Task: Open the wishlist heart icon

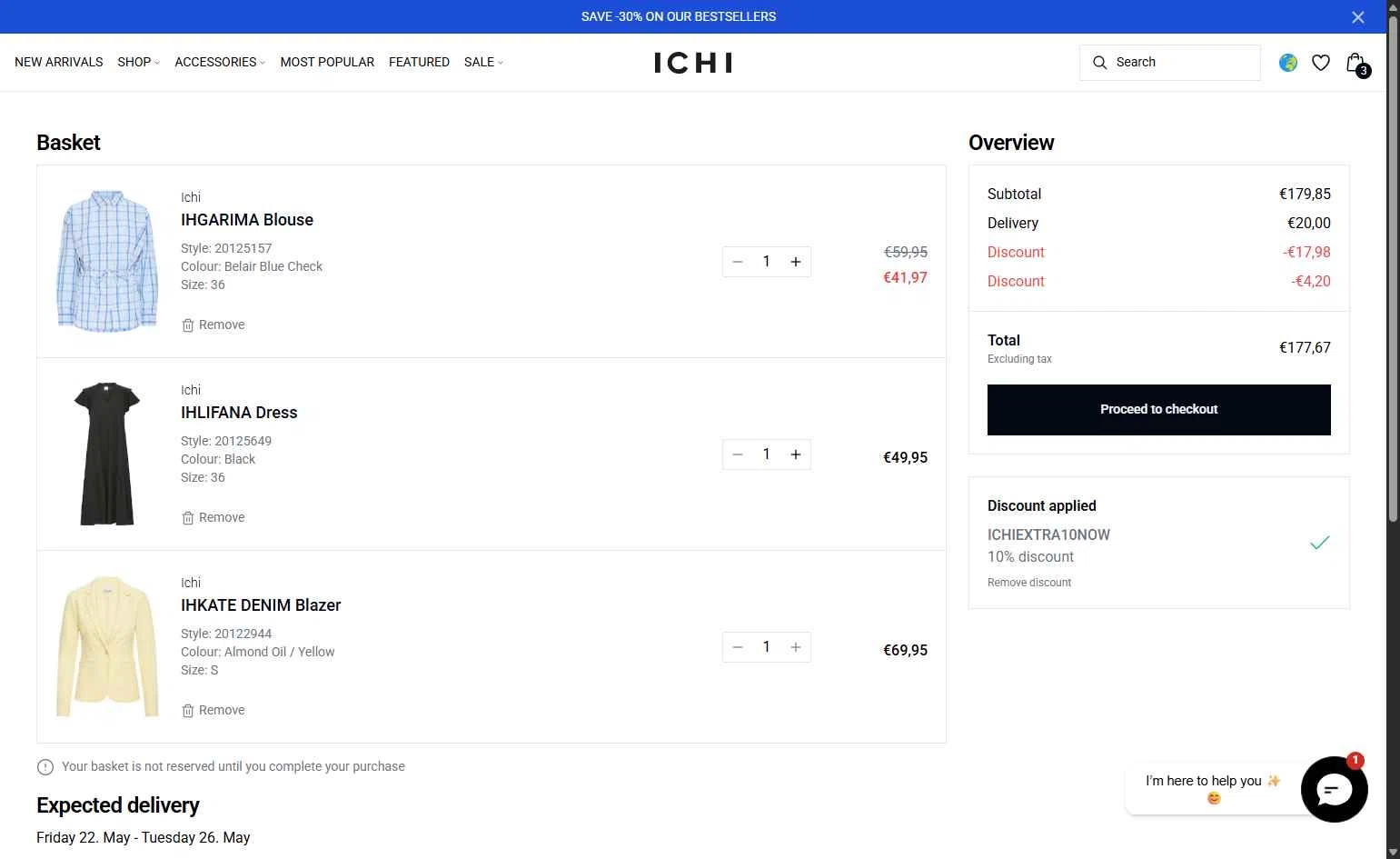Action: 1321,63
